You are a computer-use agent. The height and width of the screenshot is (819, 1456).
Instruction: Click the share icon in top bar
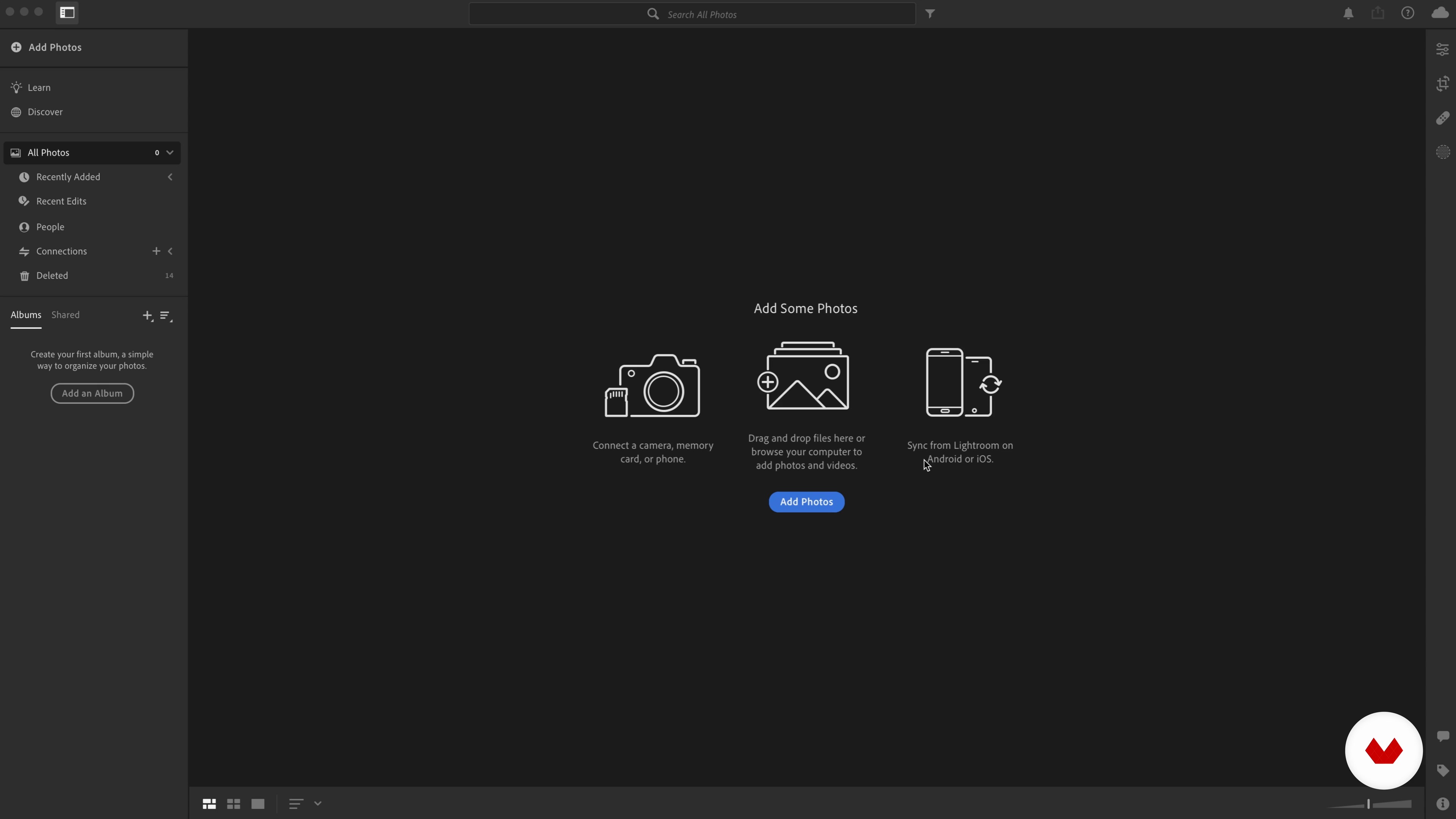[x=1378, y=13]
